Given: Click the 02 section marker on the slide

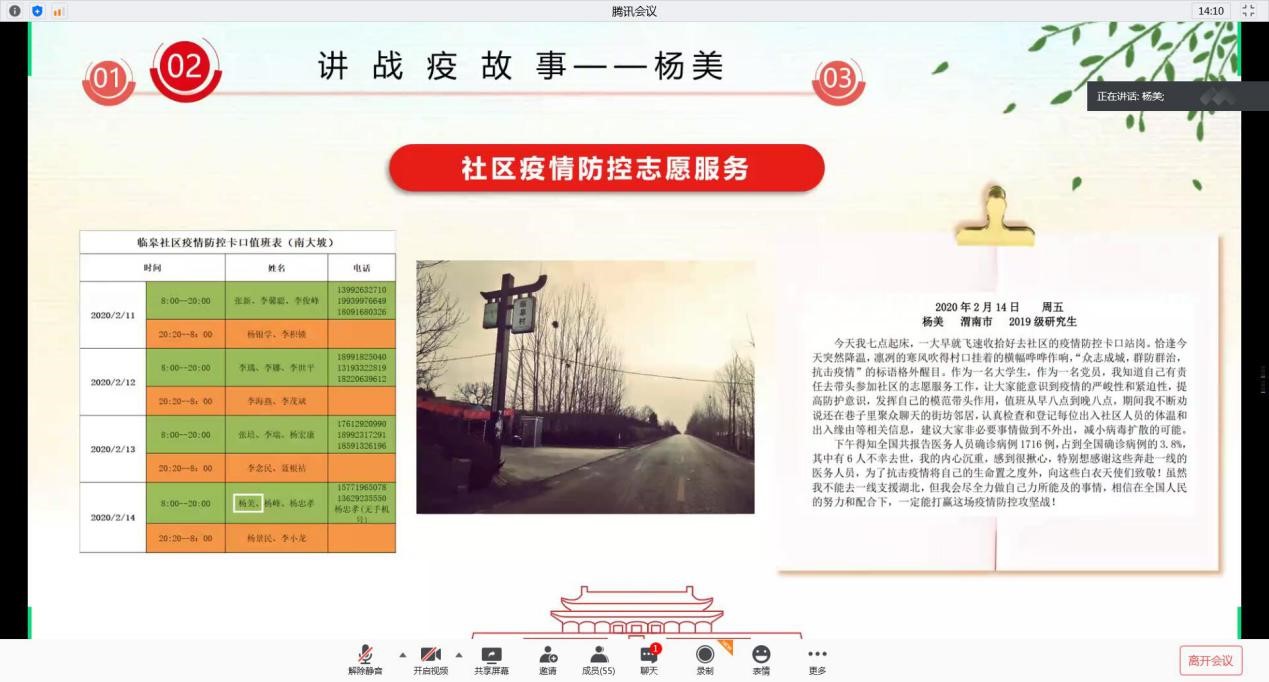Looking at the screenshot, I should (185, 69).
